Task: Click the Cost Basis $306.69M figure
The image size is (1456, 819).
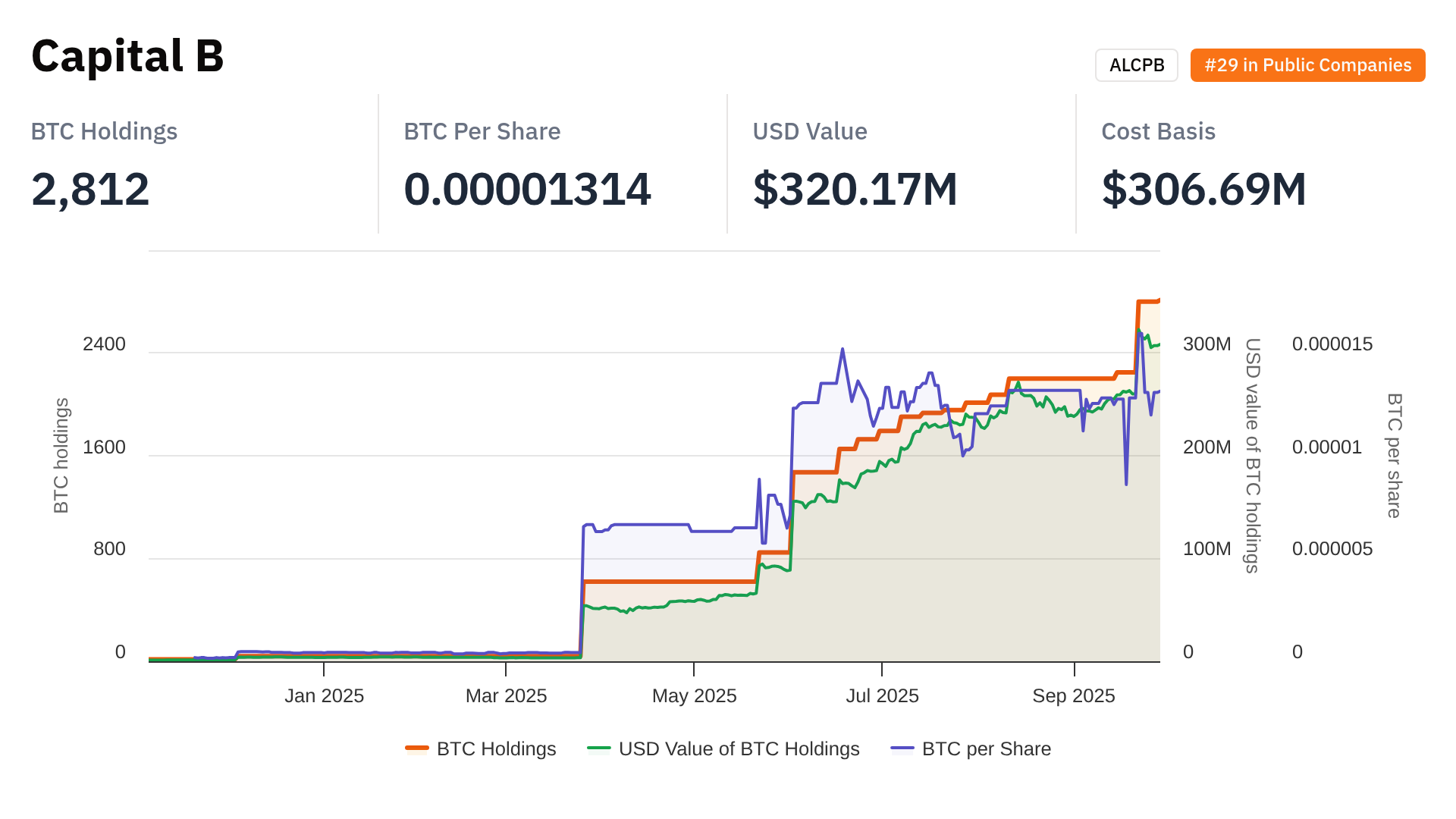Action: pyautogui.click(x=1203, y=189)
